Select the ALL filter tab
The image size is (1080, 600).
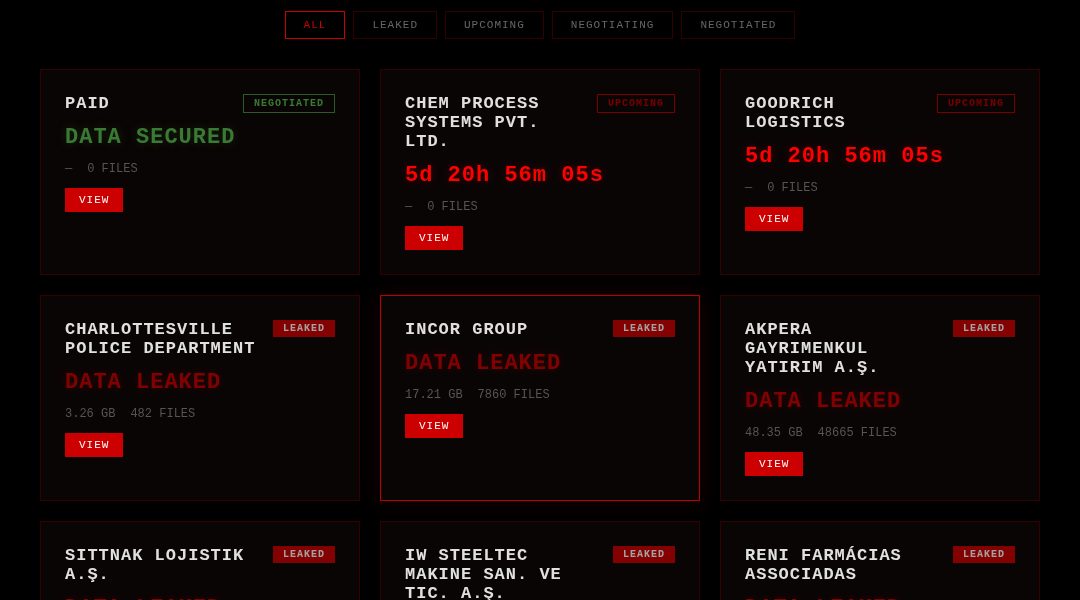(x=315, y=25)
